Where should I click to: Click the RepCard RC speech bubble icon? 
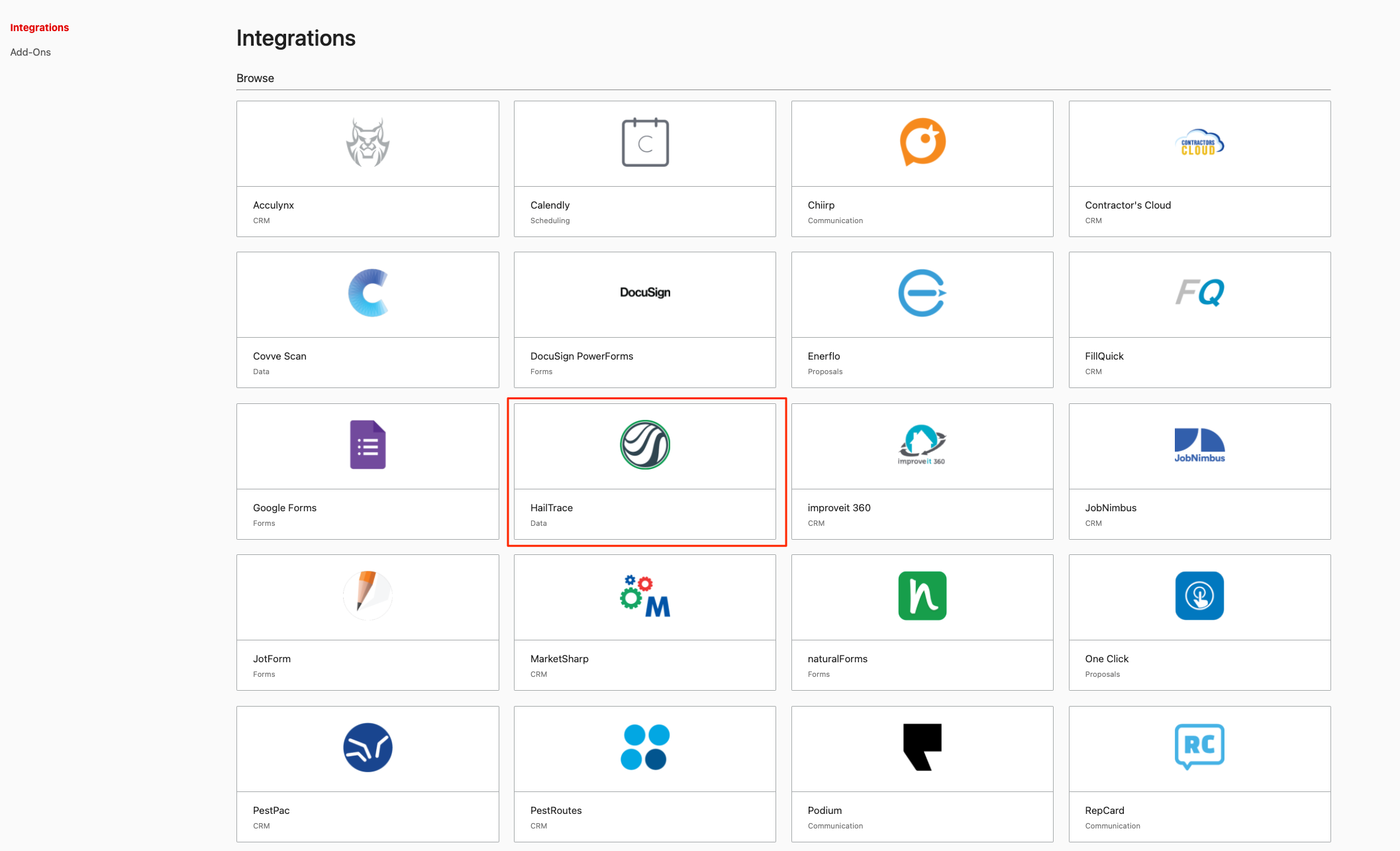tap(1199, 746)
